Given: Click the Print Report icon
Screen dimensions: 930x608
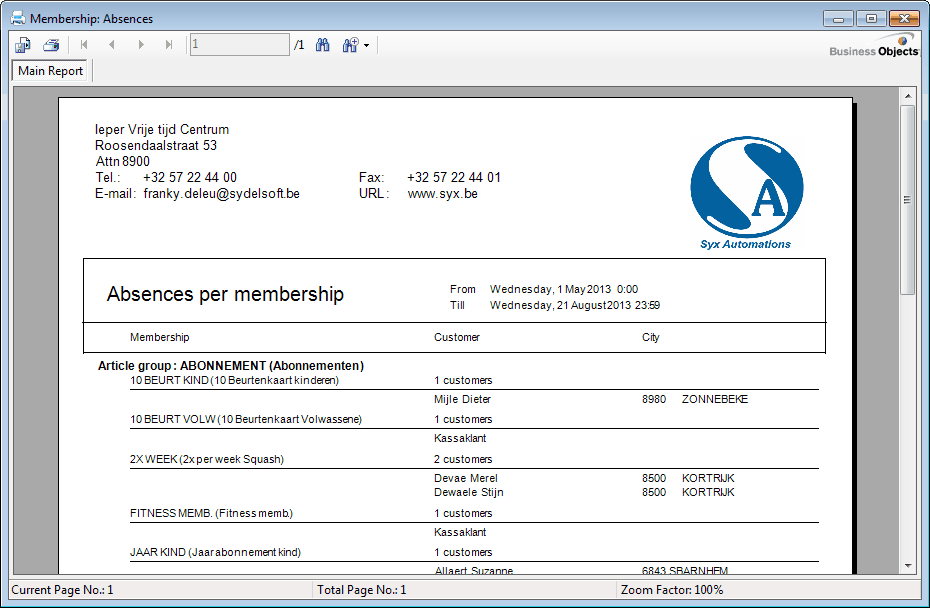Looking at the screenshot, I should [51, 45].
